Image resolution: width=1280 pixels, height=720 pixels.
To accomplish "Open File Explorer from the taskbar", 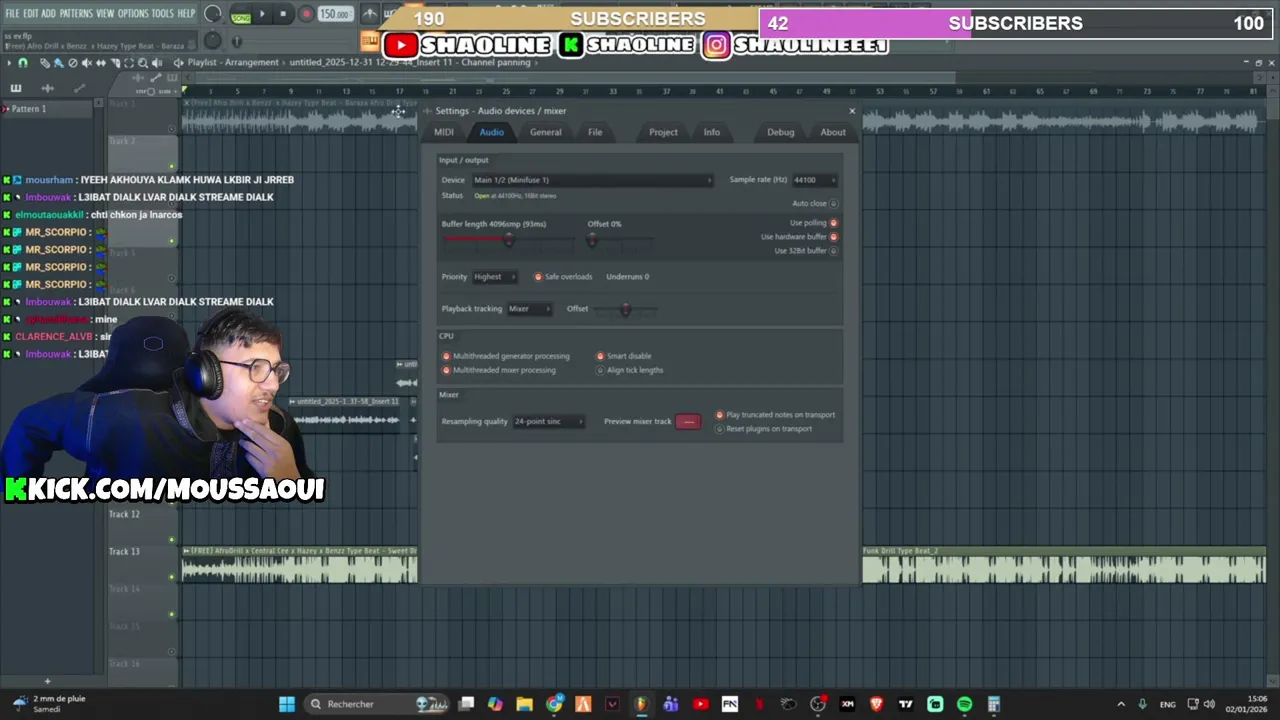I will [524, 704].
